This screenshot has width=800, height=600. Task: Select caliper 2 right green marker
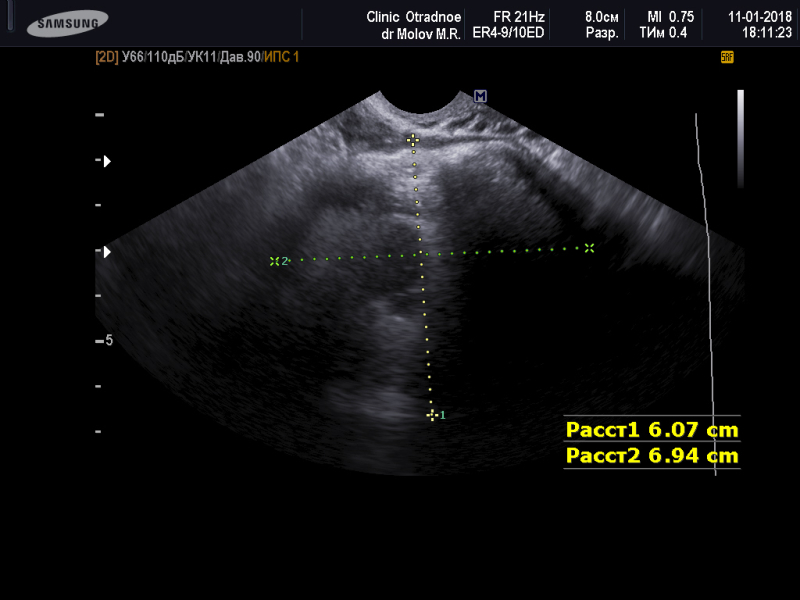(589, 248)
